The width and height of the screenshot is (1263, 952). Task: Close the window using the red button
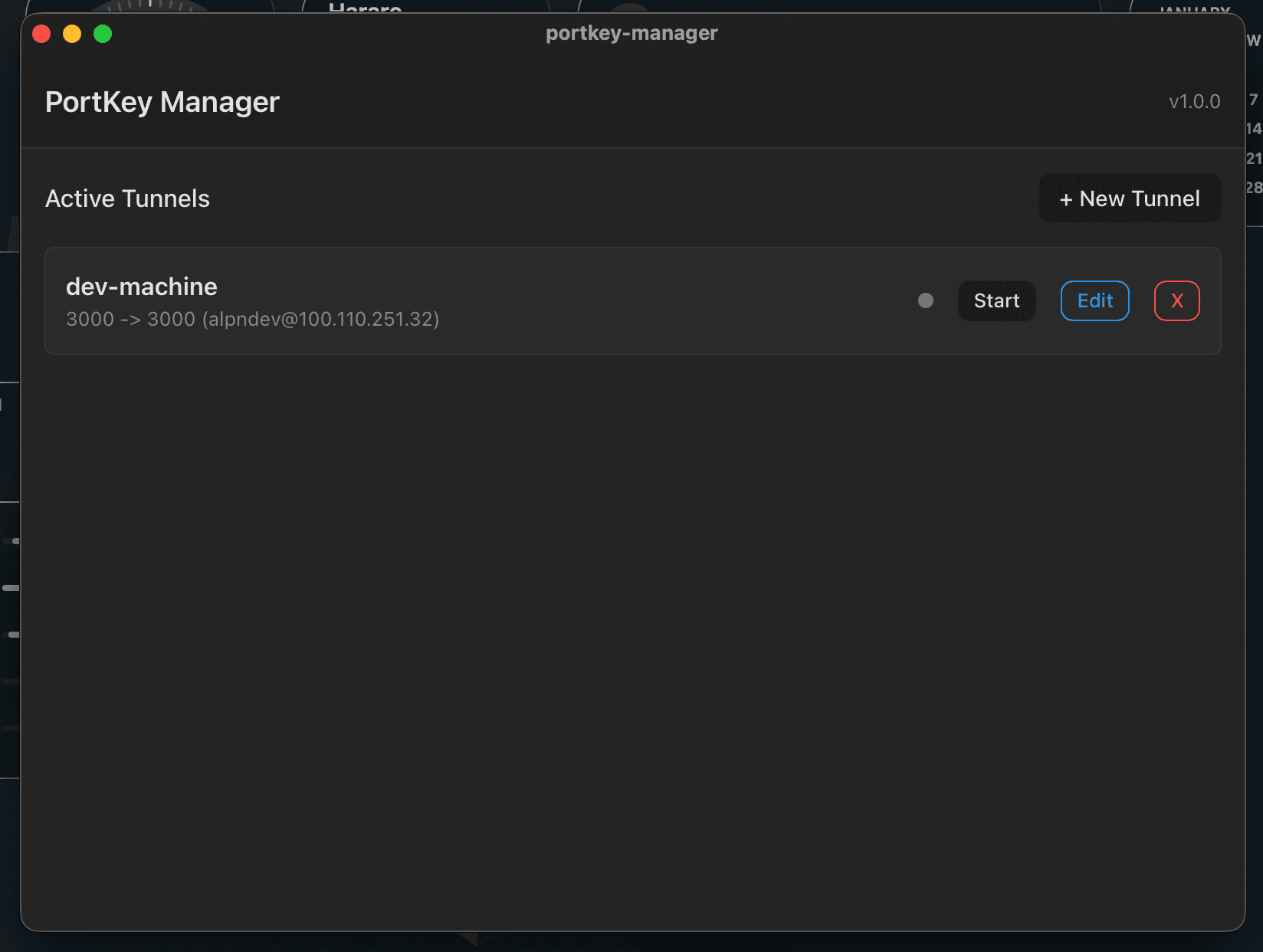click(x=41, y=34)
